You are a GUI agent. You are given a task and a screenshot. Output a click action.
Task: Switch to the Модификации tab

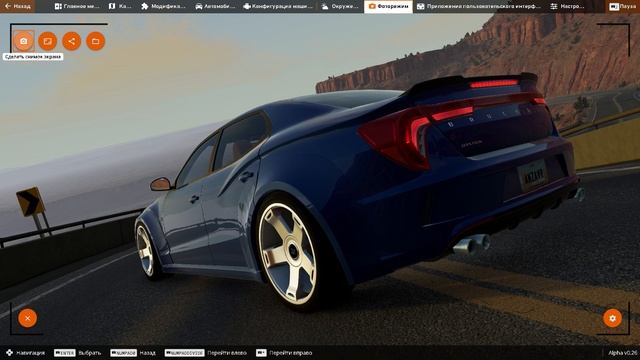point(163,6)
